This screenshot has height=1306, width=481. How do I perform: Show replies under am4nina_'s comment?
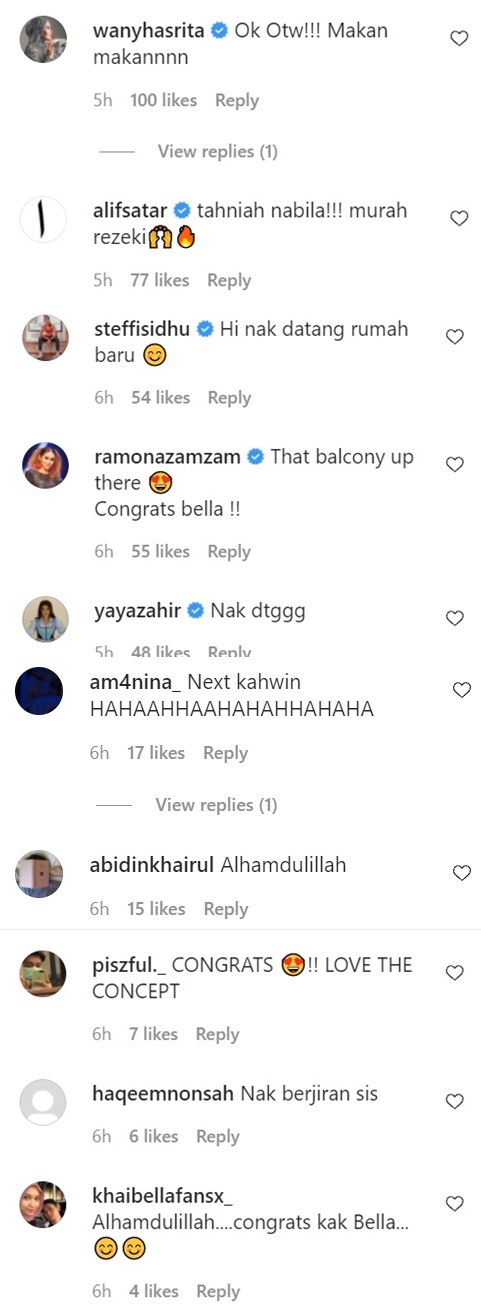coord(216,805)
